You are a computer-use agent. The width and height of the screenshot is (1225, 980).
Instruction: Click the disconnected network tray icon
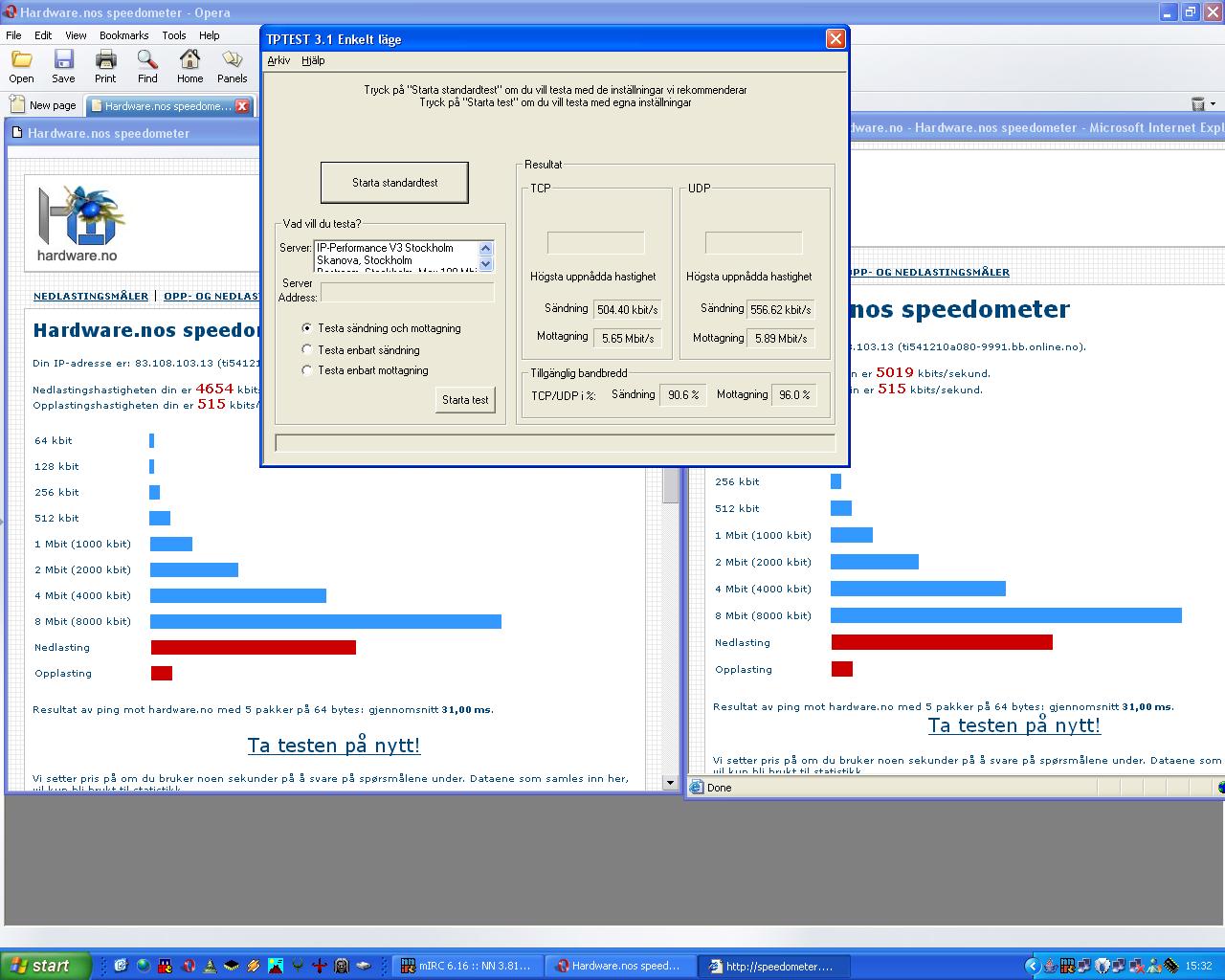click(x=1136, y=966)
